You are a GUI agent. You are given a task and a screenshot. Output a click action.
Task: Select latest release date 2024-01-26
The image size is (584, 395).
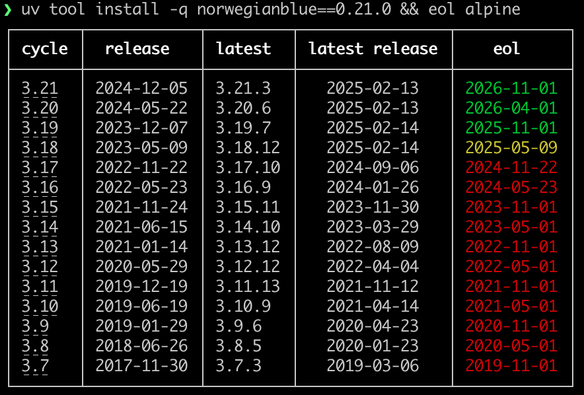click(x=373, y=187)
